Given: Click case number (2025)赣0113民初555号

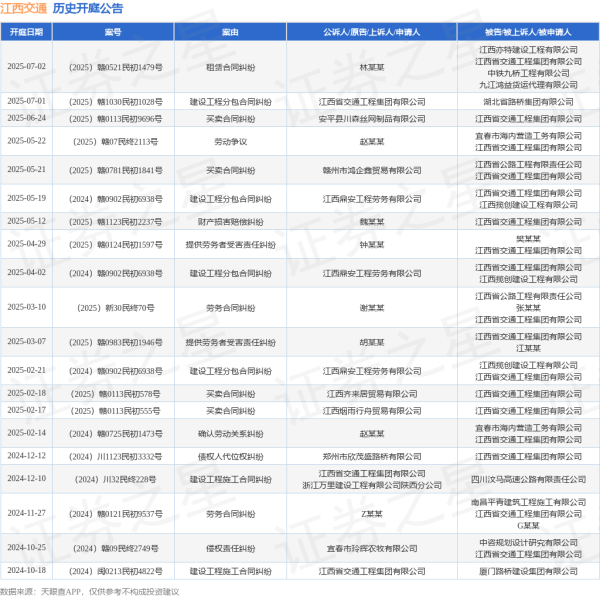Looking at the screenshot, I should (116, 411).
